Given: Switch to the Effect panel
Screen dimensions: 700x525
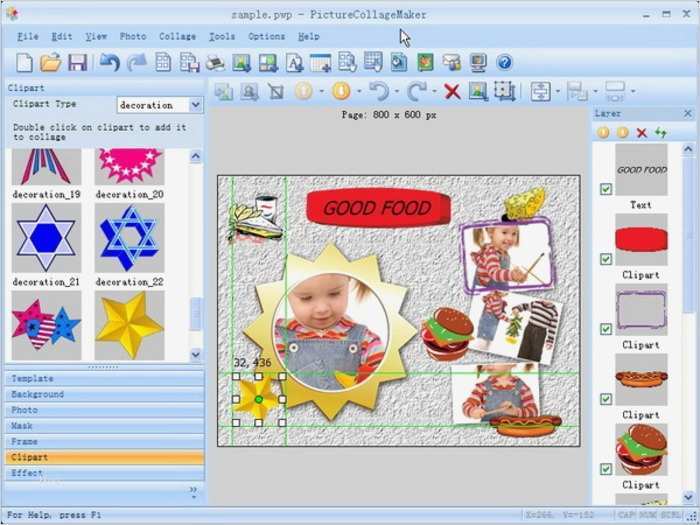Looking at the screenshot, I should (104, 473).
